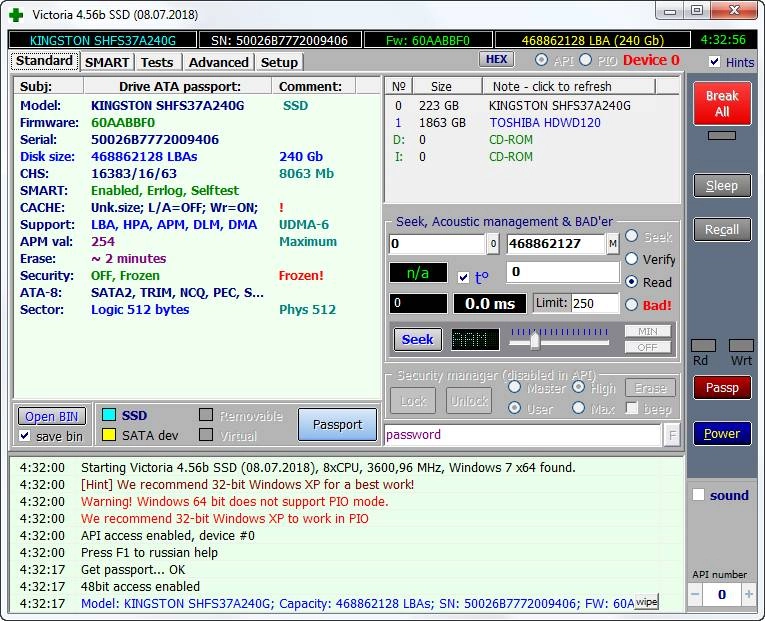Toggle the Hints checkbox
This screenshot has height=621, width=765.
(714, 61)
